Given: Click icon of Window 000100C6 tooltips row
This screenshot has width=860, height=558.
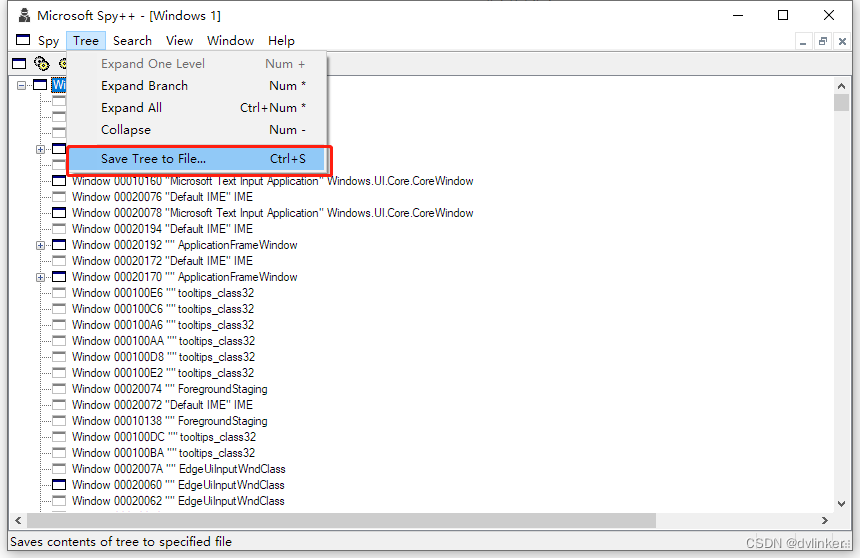Looking at the screenshot, I should click(59, 309).
